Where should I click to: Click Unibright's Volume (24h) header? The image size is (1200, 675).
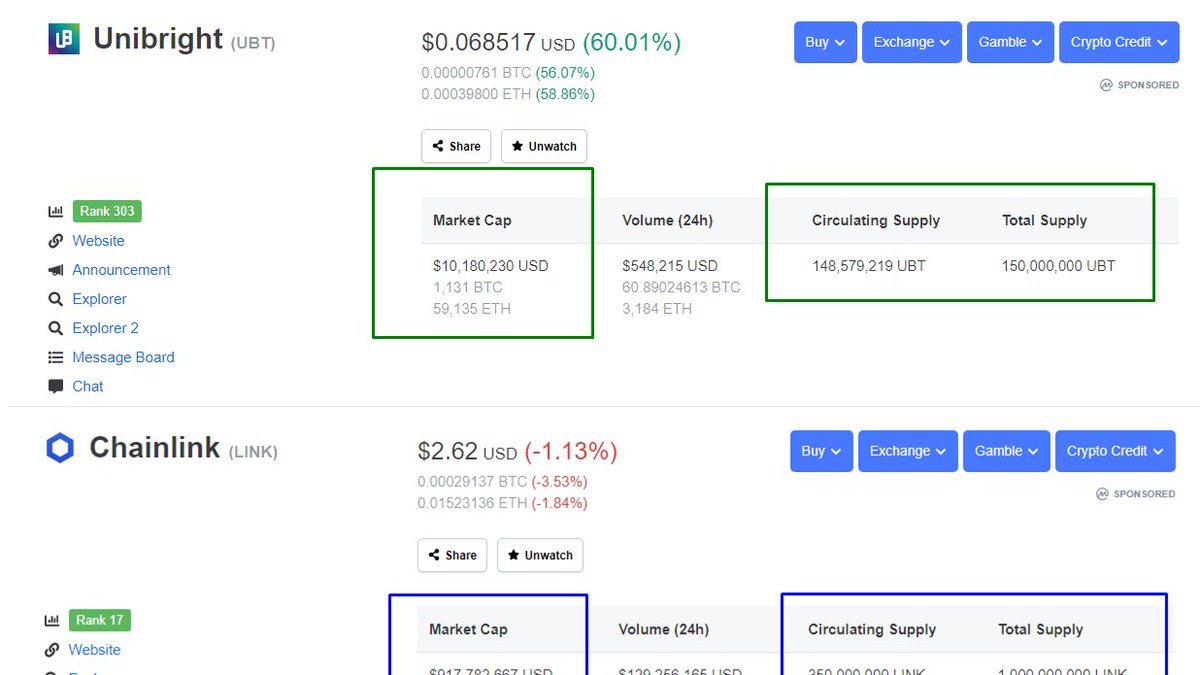click(x=667, y=220)
